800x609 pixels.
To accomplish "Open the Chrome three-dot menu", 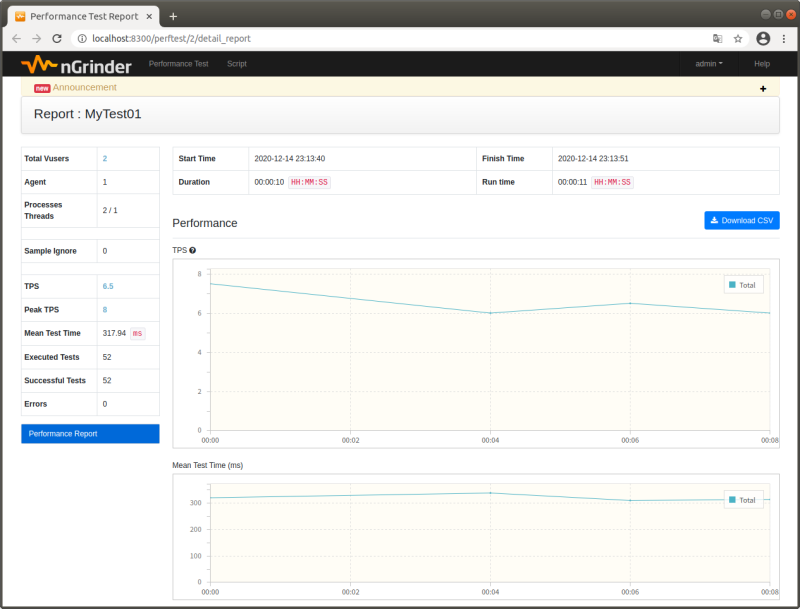I will [x=784, y=39].
